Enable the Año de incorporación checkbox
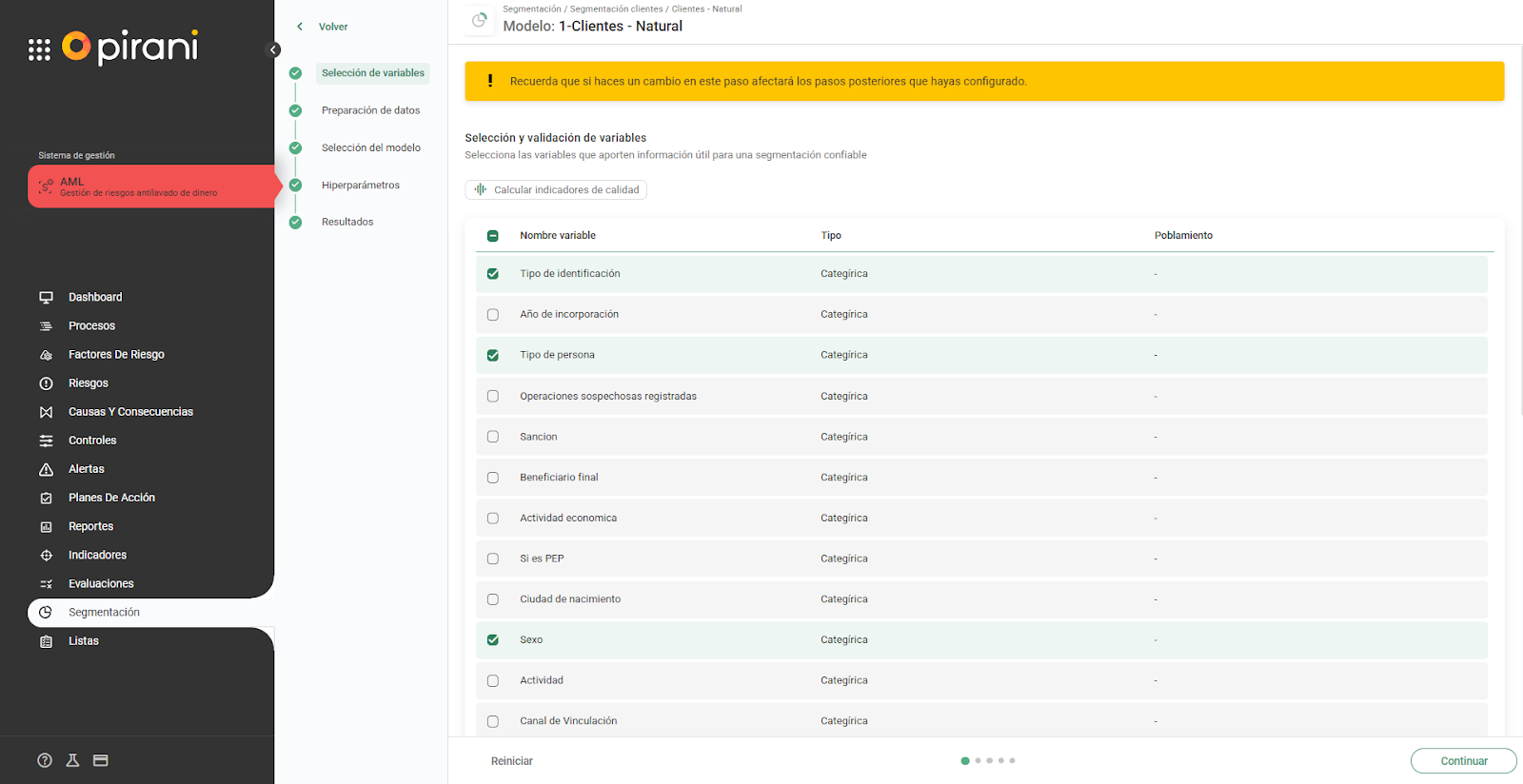 point(493,315)
